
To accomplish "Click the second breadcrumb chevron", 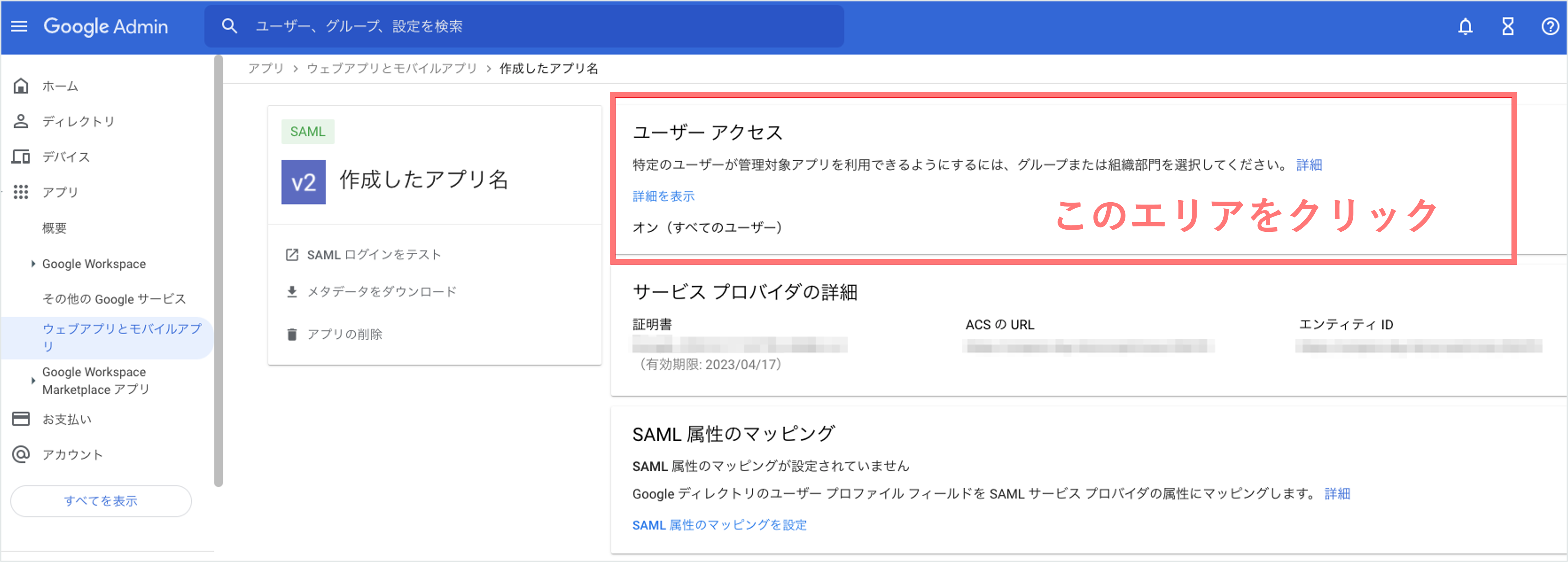I will (488, 69).
